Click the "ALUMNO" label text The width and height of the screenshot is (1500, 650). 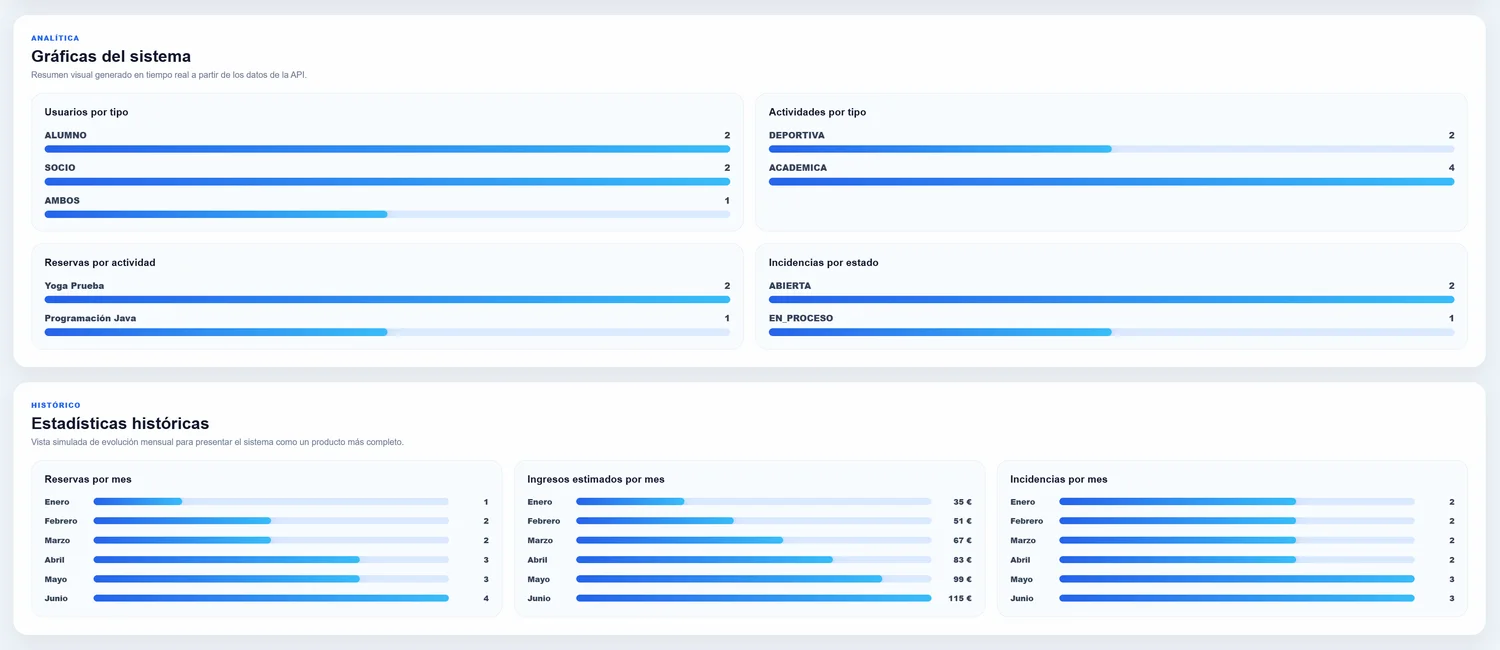66,135
